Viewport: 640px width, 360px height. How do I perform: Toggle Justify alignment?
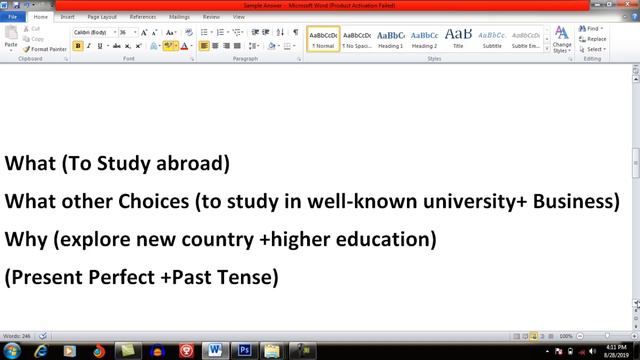237,46
